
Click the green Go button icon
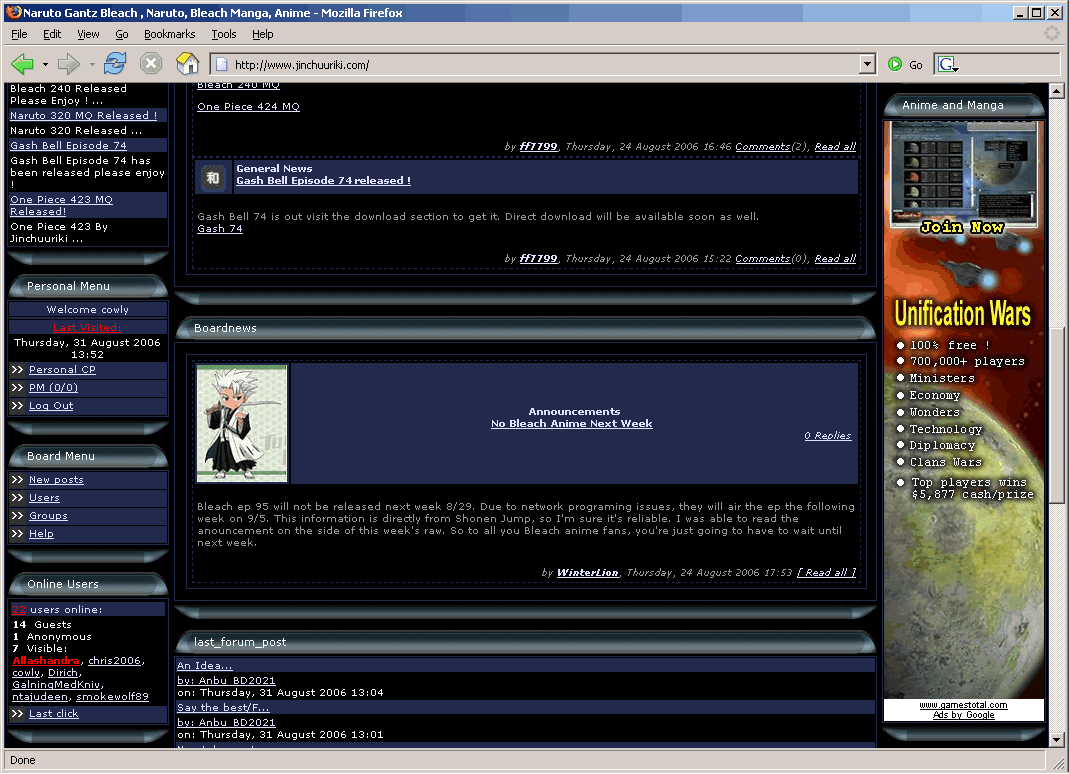point(895,64)
